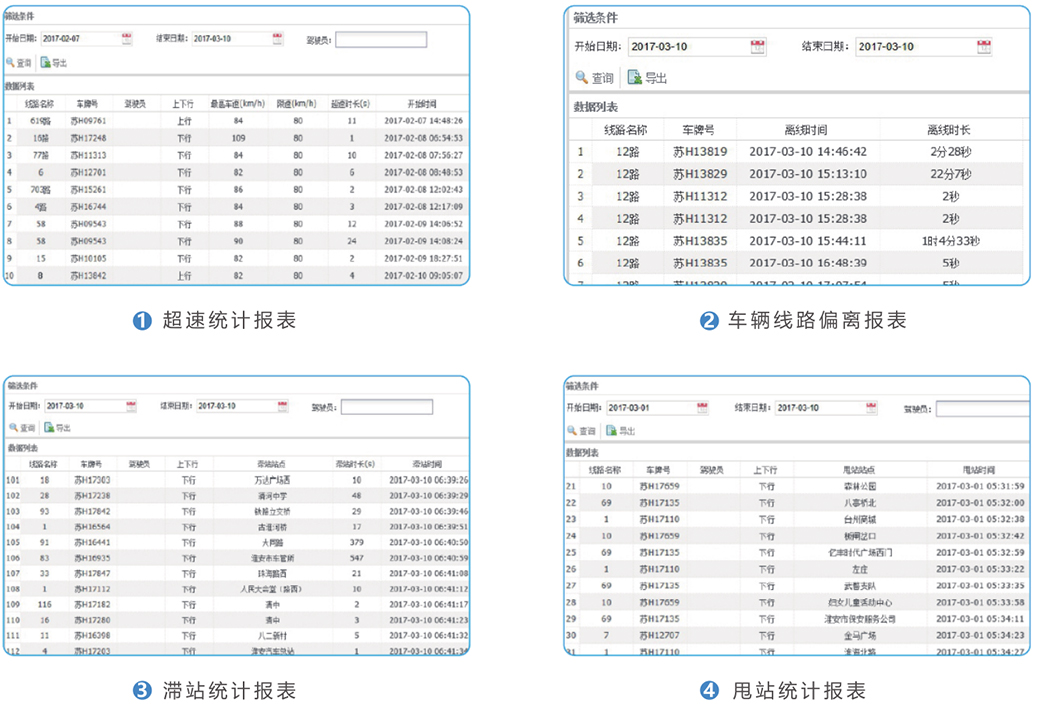Focus the 驾驶员 field in 超速统计报表 panel
Viewport: 1038px width, 711px height.
[x=380, y=40]
